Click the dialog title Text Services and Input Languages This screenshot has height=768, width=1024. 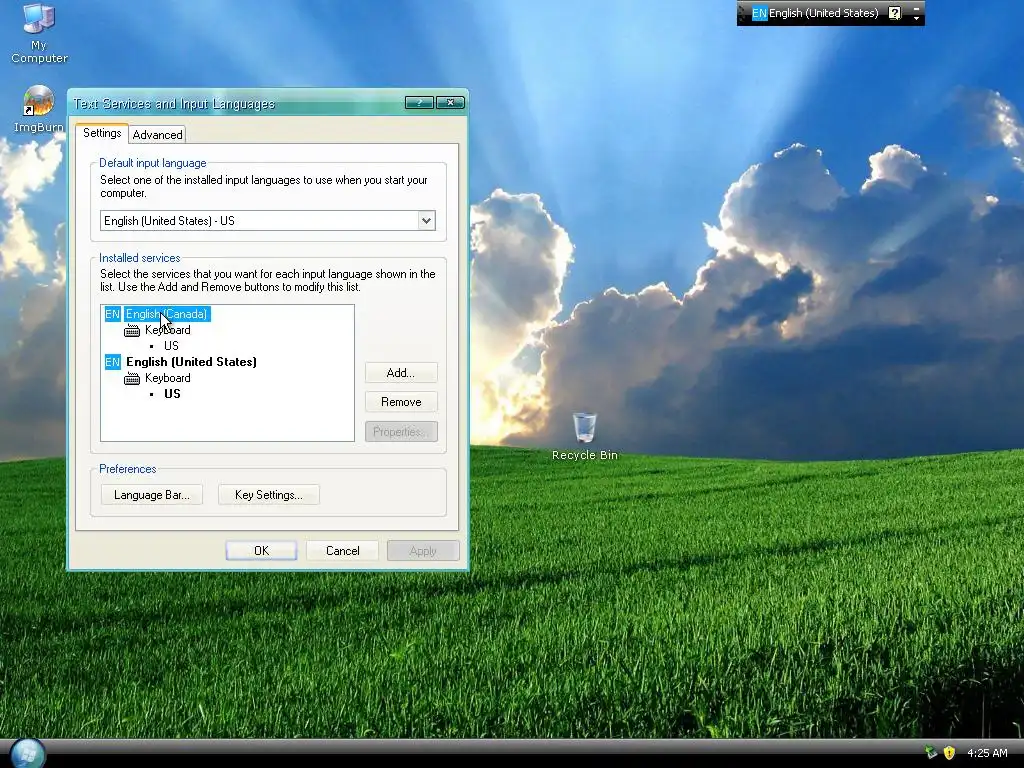tap(174, 104)
